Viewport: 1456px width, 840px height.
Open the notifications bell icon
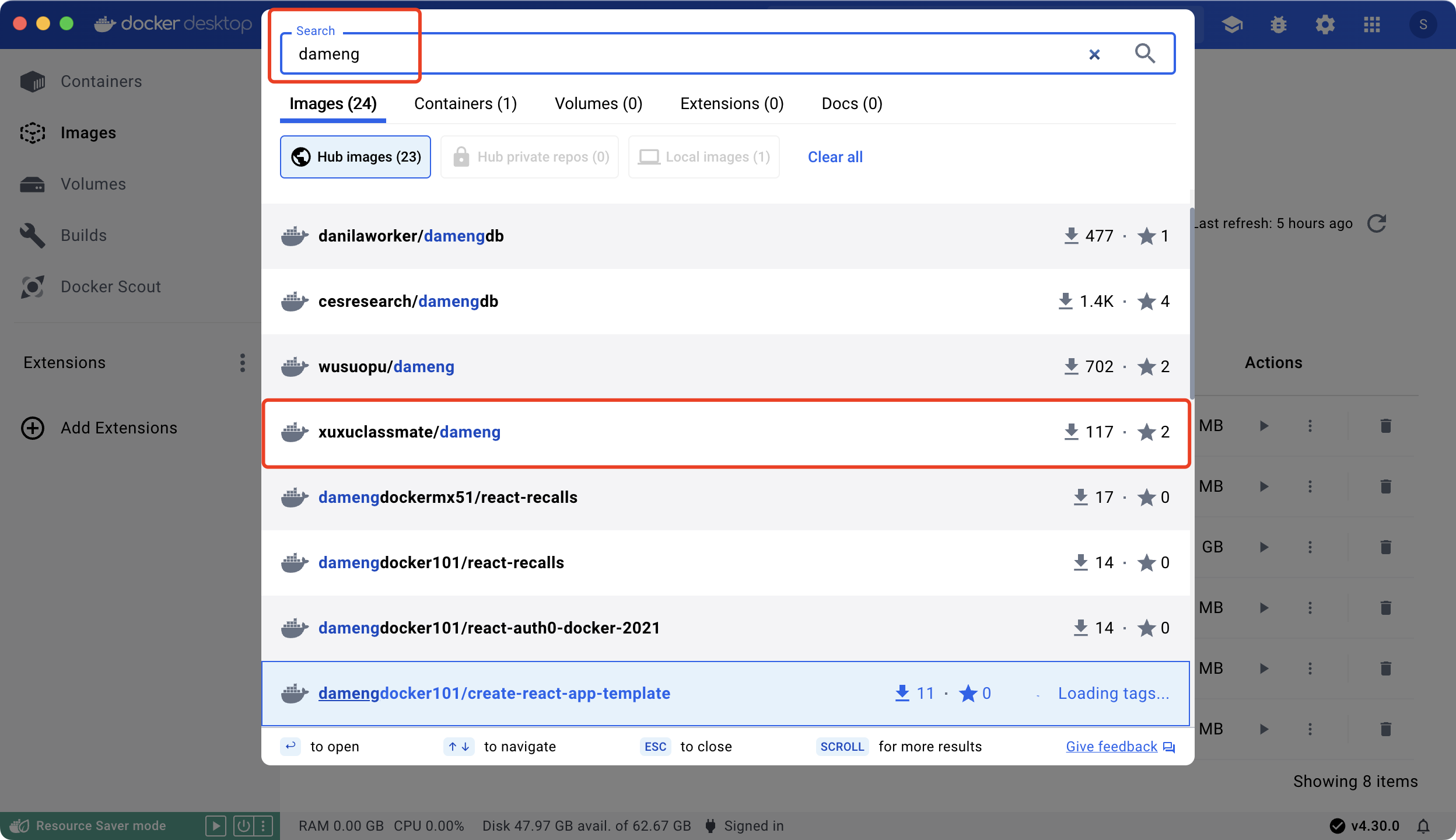(x=1423, y=826)
